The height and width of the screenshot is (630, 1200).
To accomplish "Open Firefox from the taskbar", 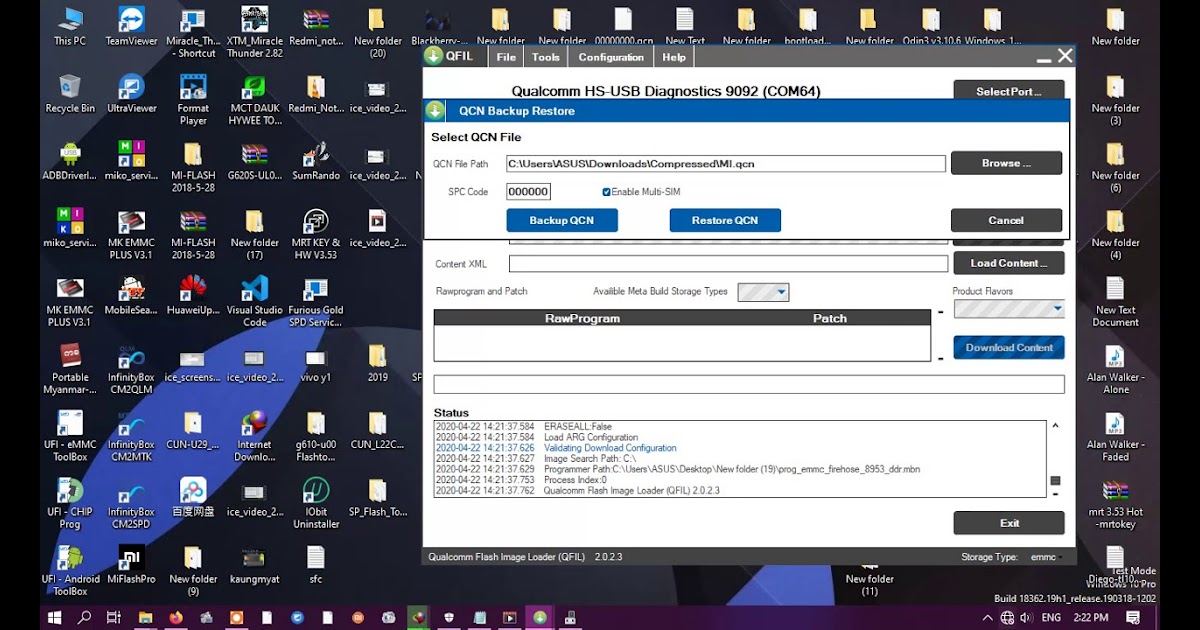I will pyautogui.click(x=176, y=617).
